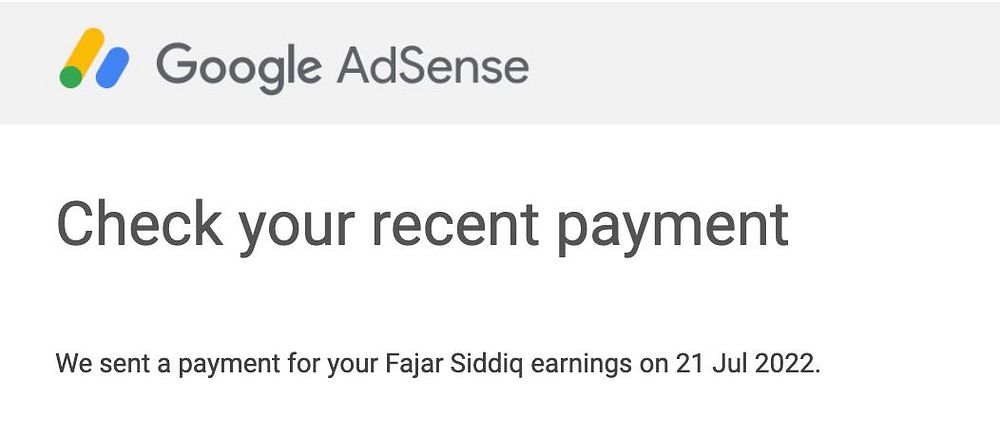The width and height of the screenshot is (1000, 433).
Task: Click the word "Check" in the heading
Action: coord(140,223)
